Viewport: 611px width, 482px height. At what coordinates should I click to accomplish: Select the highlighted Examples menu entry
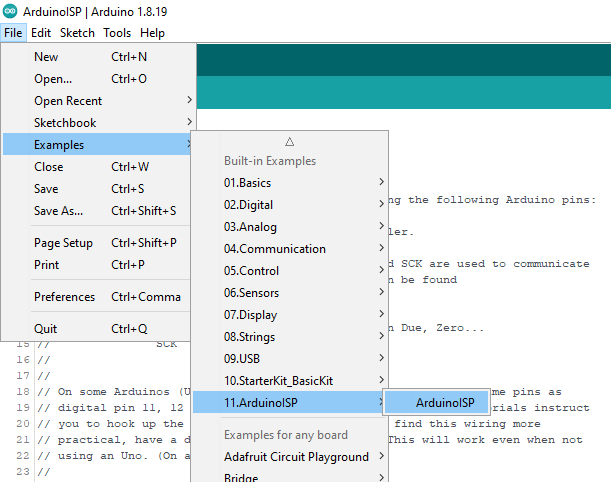click(97, 145)
